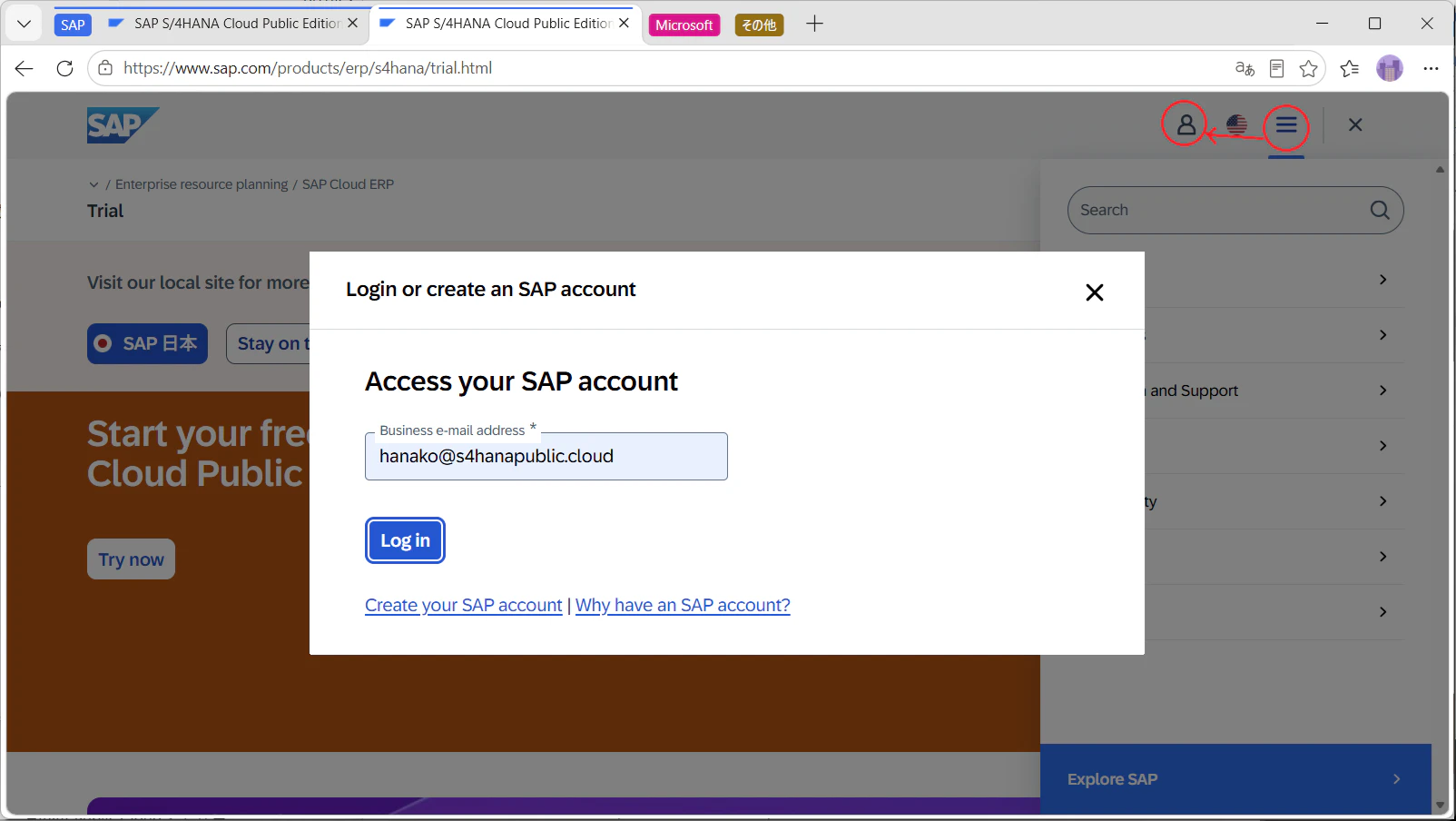Close the active SAP S/4HANA tab
The height and width of the screenshot is (821, 1456).
tap(625, 24)
